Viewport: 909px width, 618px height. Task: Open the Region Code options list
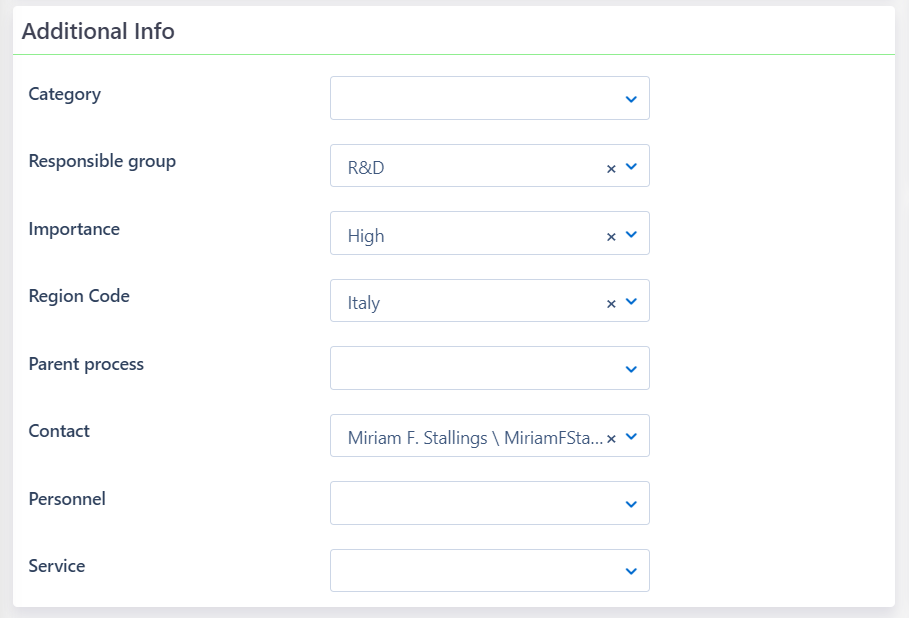[x=632, y=302]
